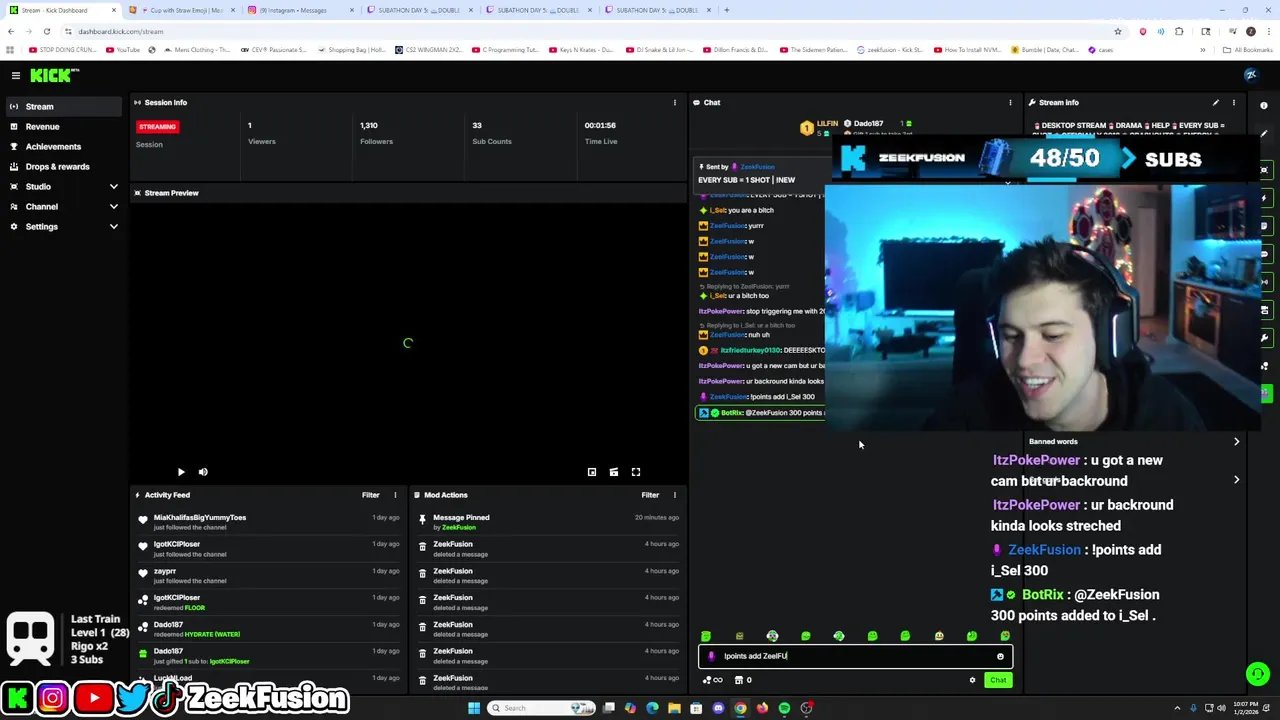Filter the Mod Actions list

point(650,495)
